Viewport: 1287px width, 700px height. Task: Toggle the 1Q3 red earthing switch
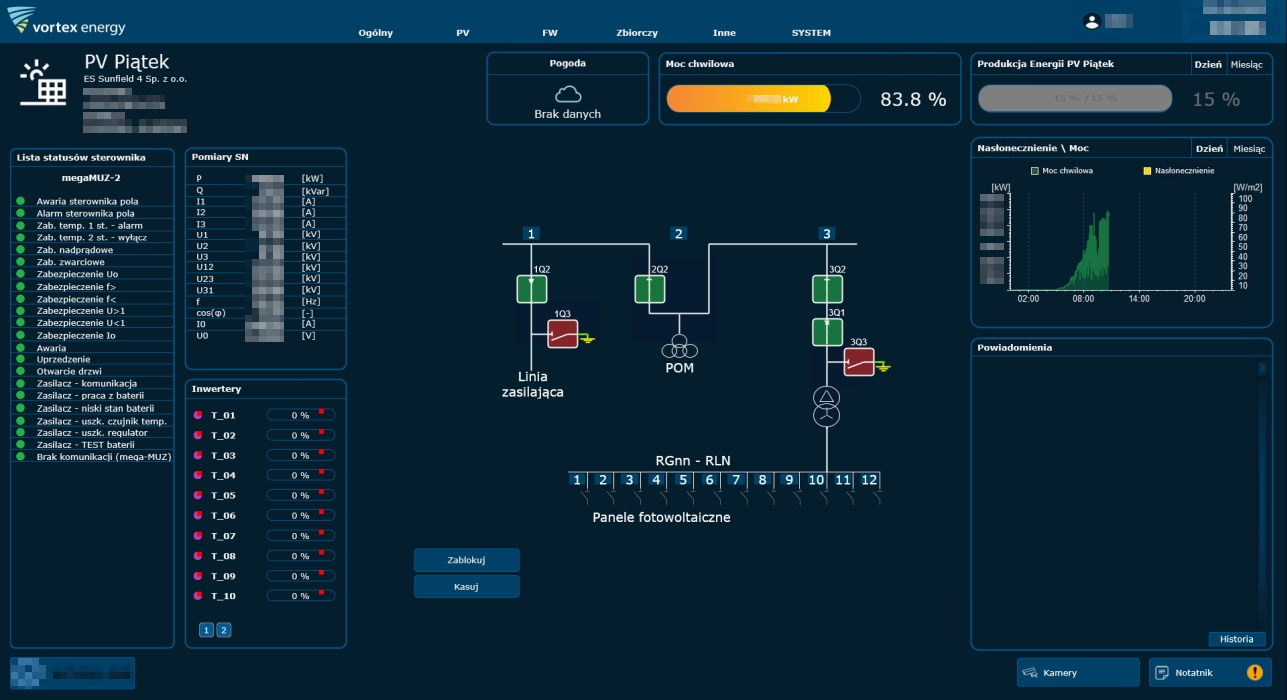[562, 334]
